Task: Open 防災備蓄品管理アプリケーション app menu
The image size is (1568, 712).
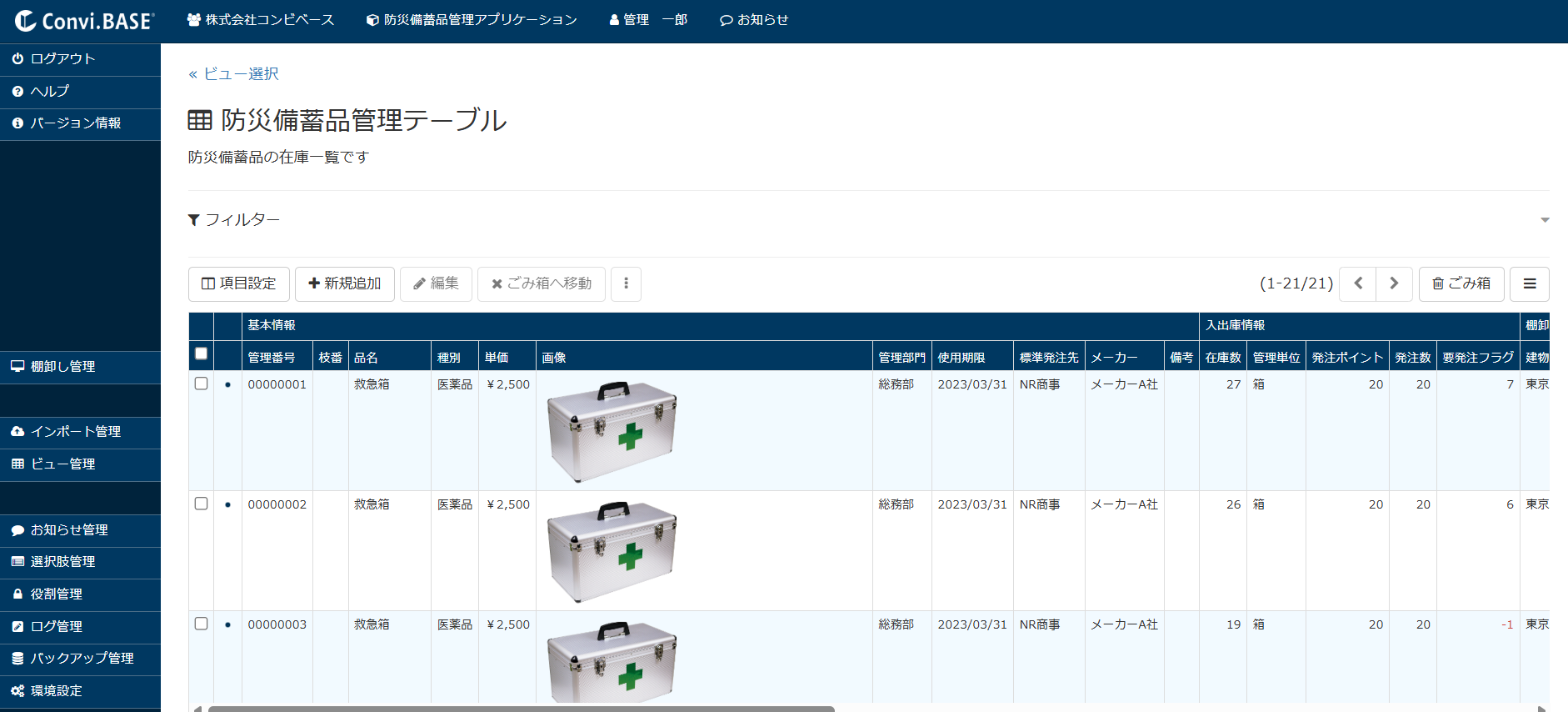Action: [472, 20]
